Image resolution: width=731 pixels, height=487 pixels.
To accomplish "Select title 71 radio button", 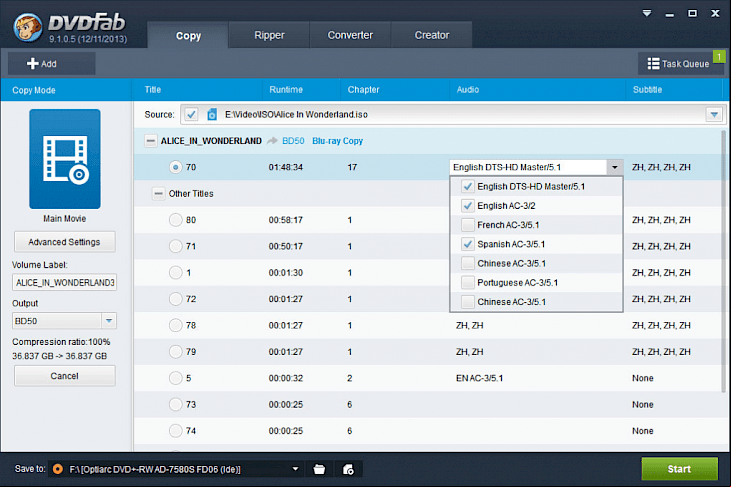I will click(x=175, y=246).
